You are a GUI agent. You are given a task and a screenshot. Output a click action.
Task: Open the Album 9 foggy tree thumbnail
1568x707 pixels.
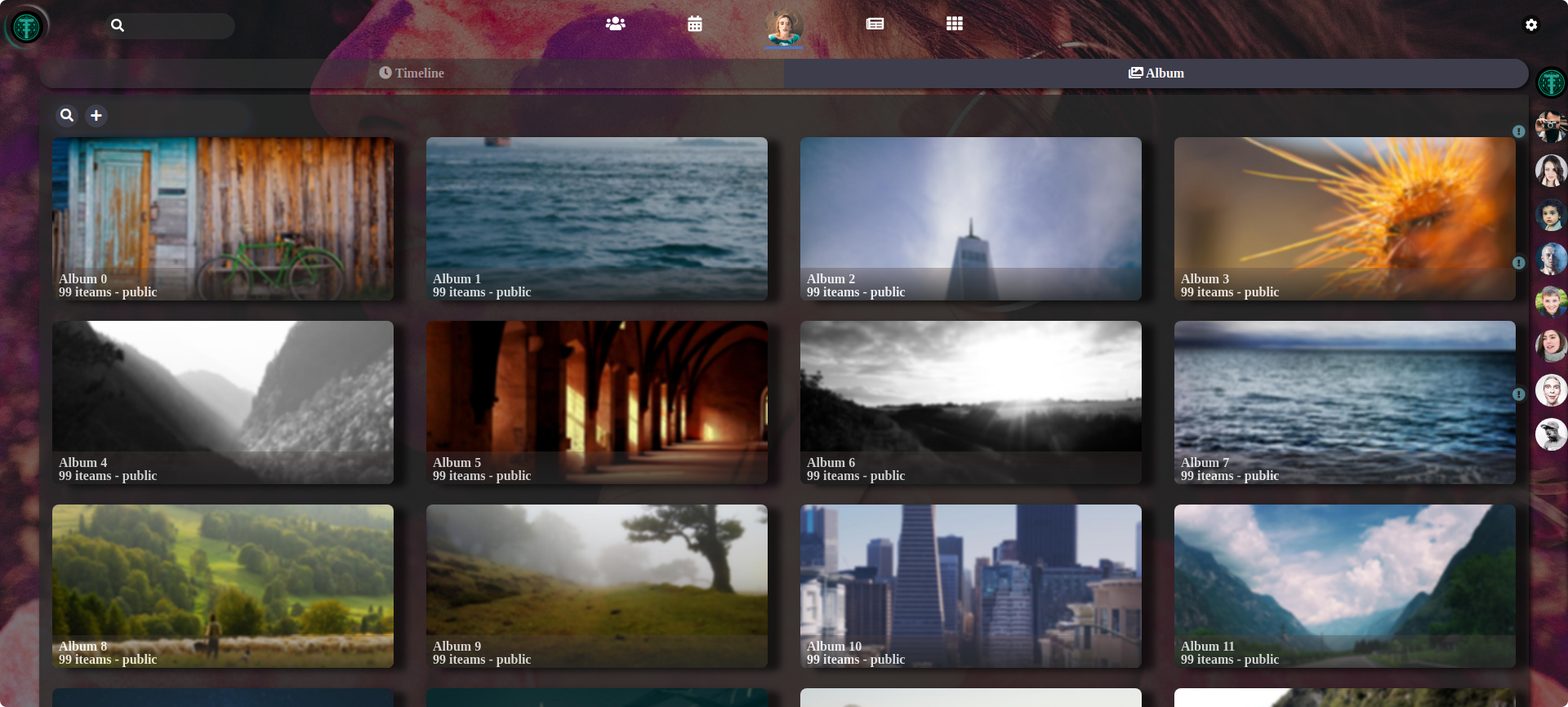[597, 586]
